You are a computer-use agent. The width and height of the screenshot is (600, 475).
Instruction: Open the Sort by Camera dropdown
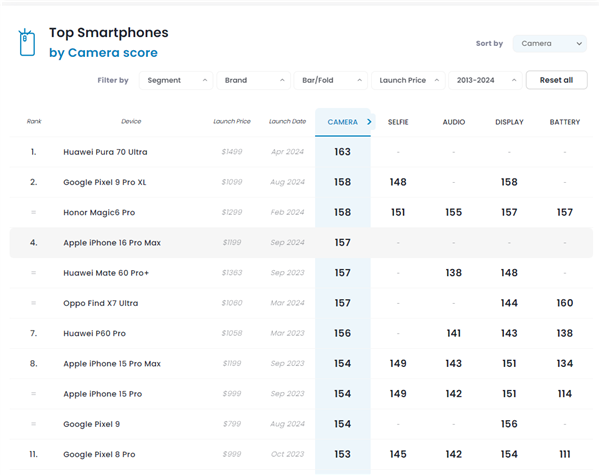tap(549, 44)
